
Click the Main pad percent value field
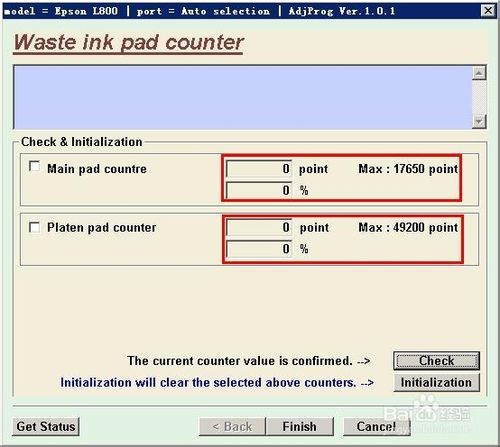tap(259, 190)
